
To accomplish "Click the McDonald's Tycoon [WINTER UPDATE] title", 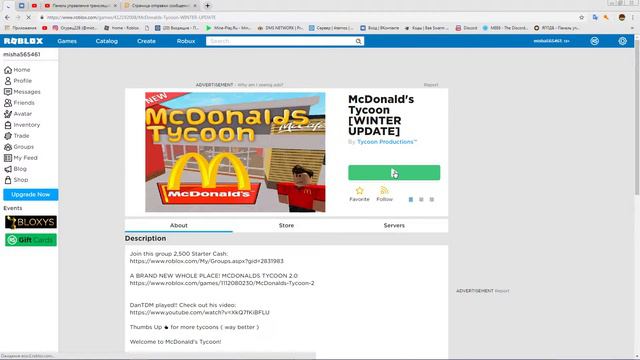I will [x=381, y=115].
